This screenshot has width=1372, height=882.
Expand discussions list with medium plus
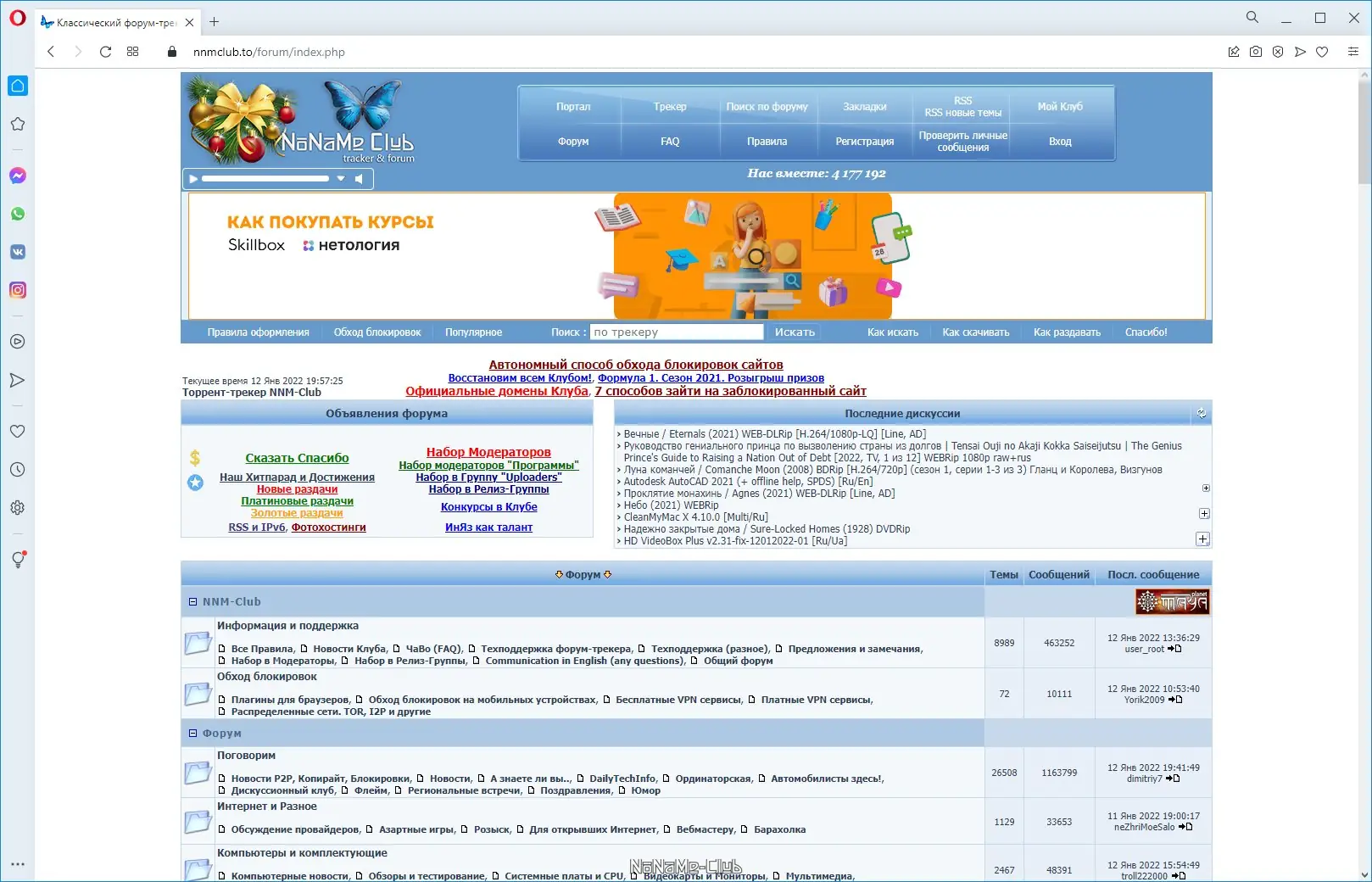1204,514
